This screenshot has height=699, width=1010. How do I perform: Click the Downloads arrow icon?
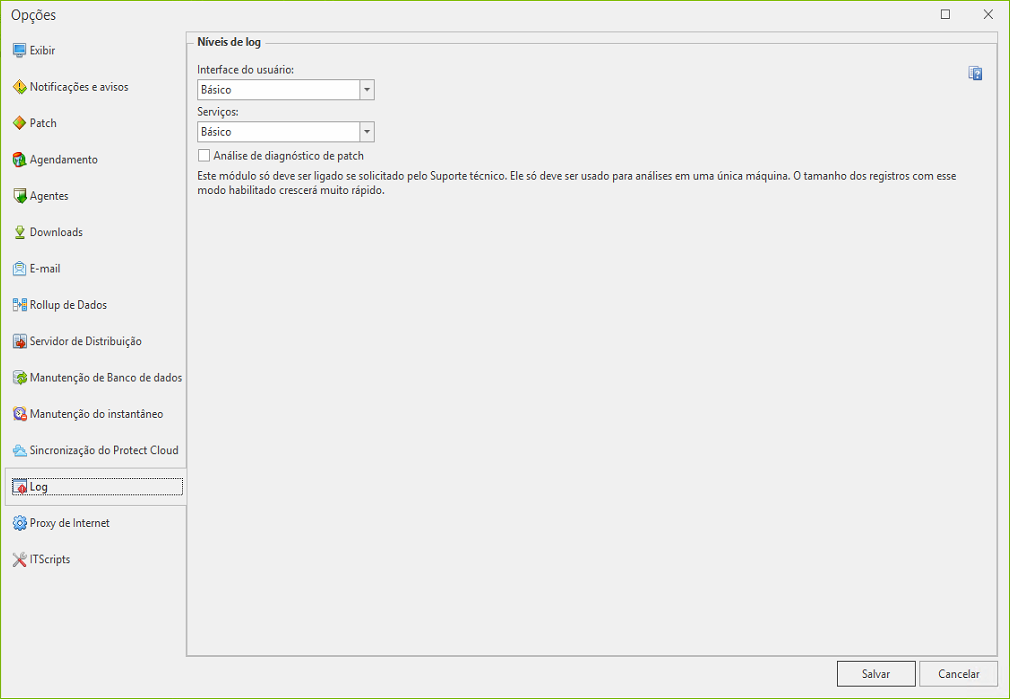(x=19, y=233)
